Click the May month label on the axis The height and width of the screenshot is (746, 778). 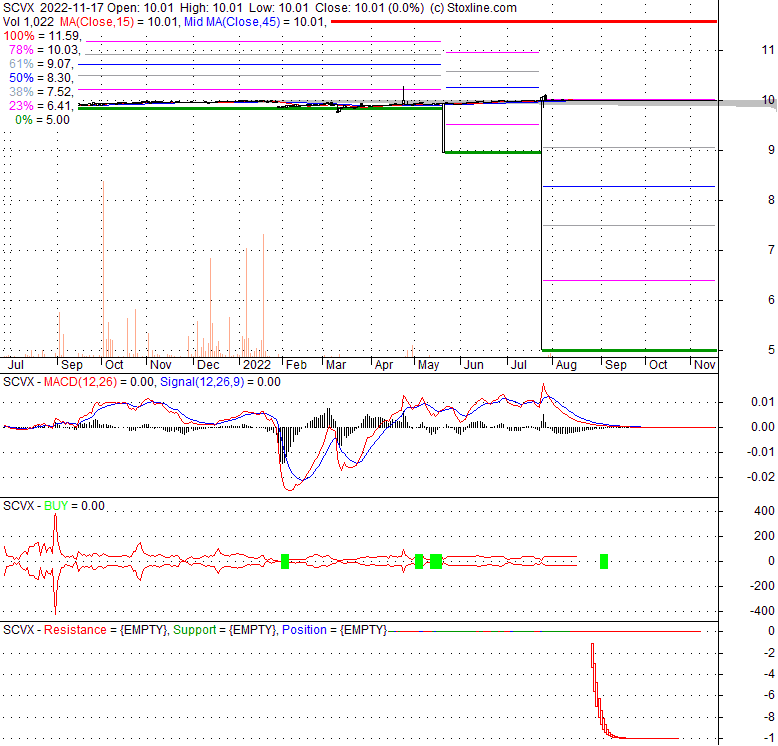coord(428,365)
